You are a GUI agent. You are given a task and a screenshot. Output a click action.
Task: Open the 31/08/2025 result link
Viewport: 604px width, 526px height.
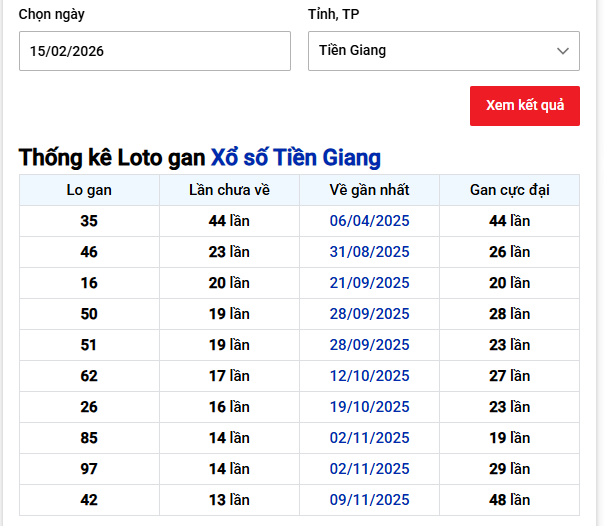click(369, 252)
